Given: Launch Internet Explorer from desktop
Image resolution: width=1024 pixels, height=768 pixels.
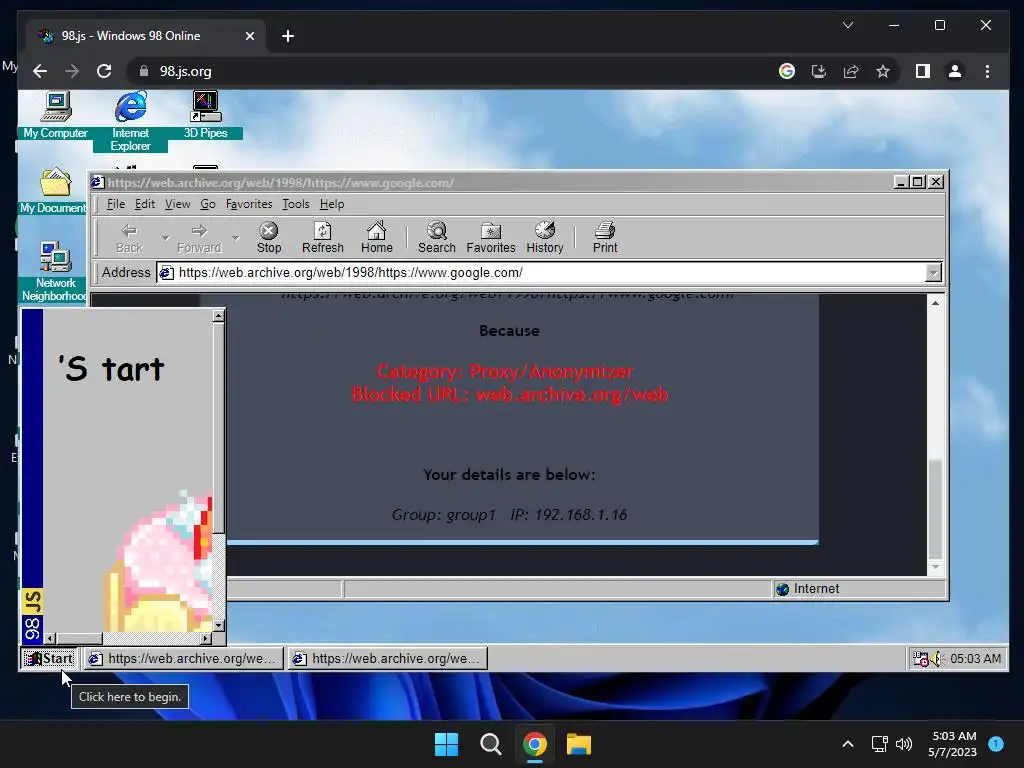Looking at the screenshot, I should pyautogui.click(x=131, y=121).
